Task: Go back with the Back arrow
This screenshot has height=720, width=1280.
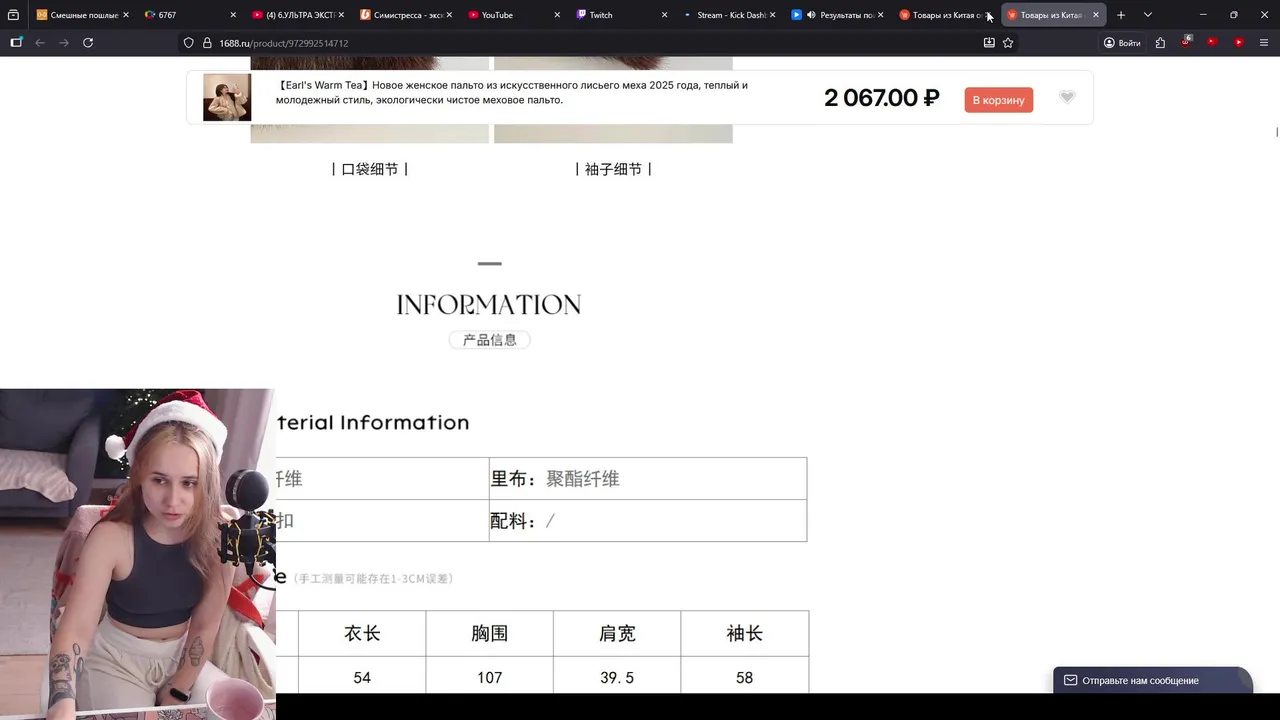Action: coord(40,43)
